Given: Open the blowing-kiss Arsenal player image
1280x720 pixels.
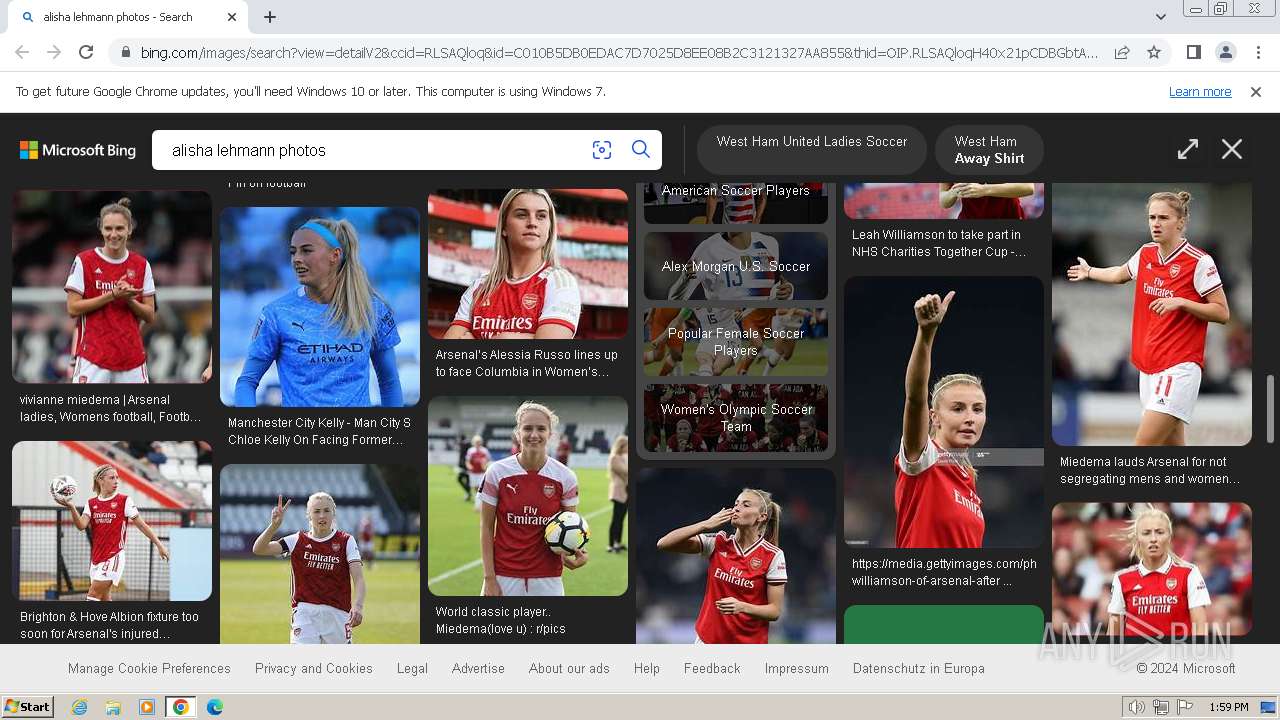Looking at the screenshot, I should (736, 556).
